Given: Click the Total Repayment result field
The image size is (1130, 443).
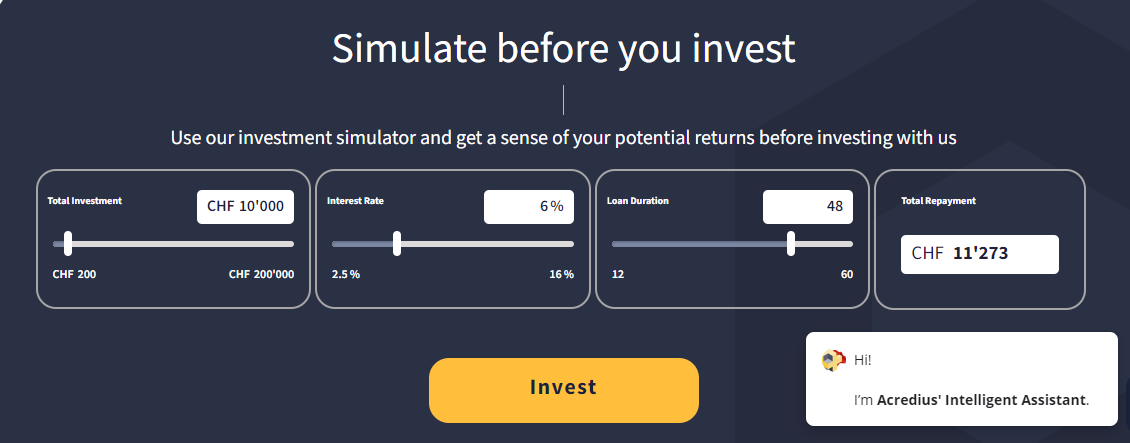Looking at the screenshot, I should click(979, 254).
